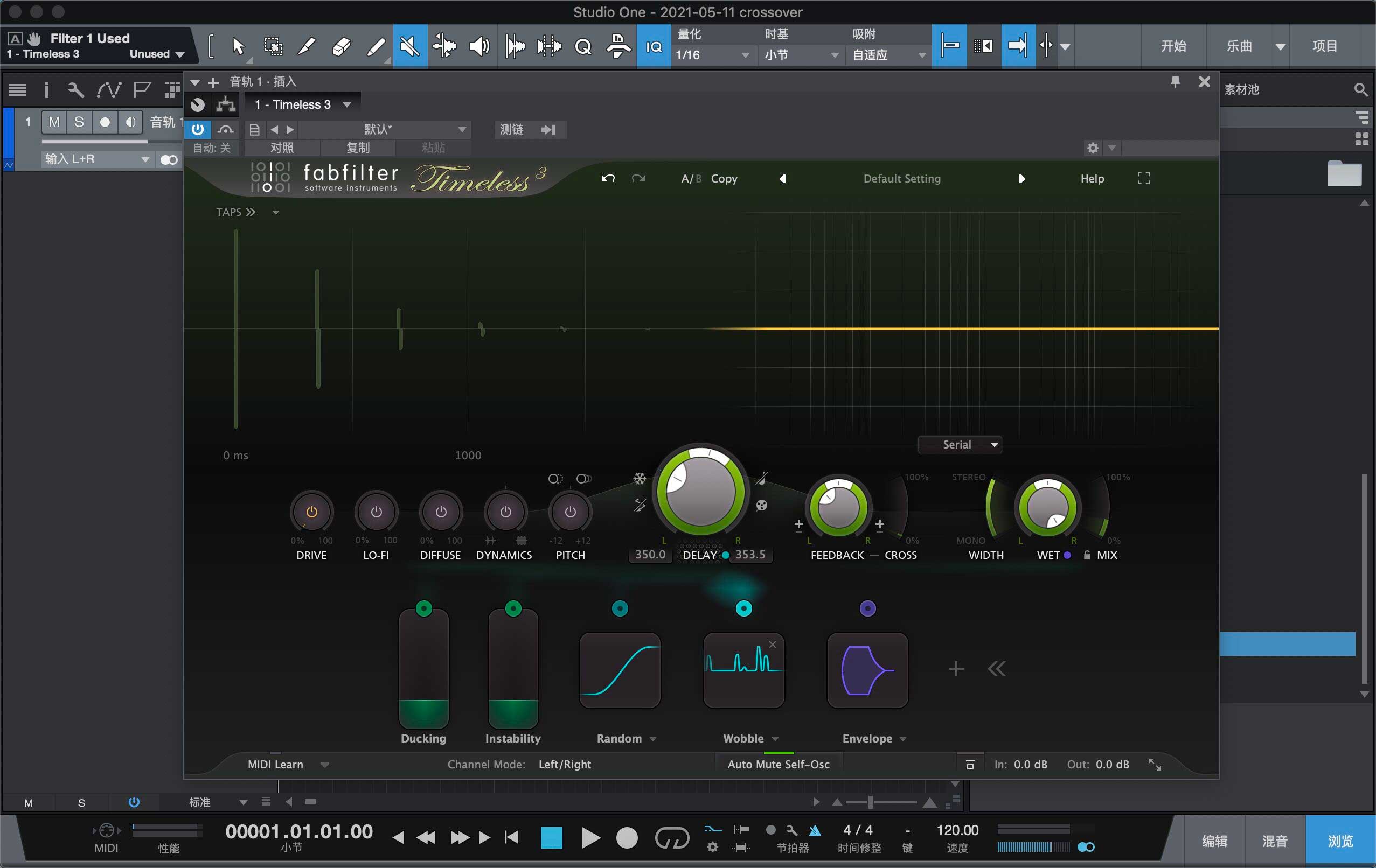
Task: Remove the Wobble modulation source
Action: tap(772, 644)
